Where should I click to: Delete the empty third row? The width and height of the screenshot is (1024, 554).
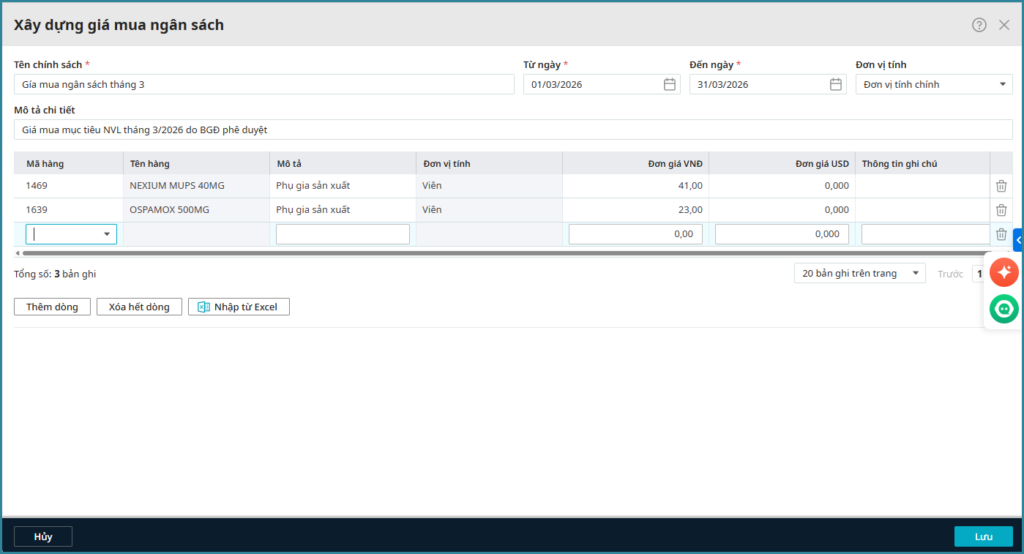[1001, 234]
